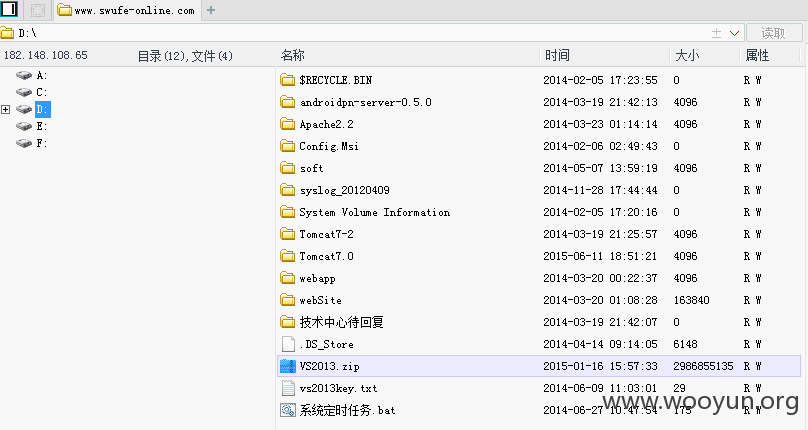The height and width of the screenshot is (430, 808).
Task: Add a new tab with plus button
Action: [x=211, y=10]
